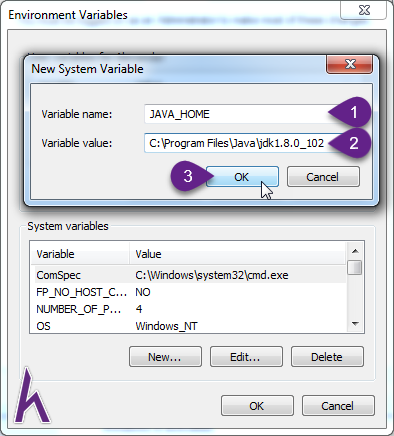Select the NO value of FP_NO_HOST_C
This screenshot has width=394, height=436.
coord(143,292)
